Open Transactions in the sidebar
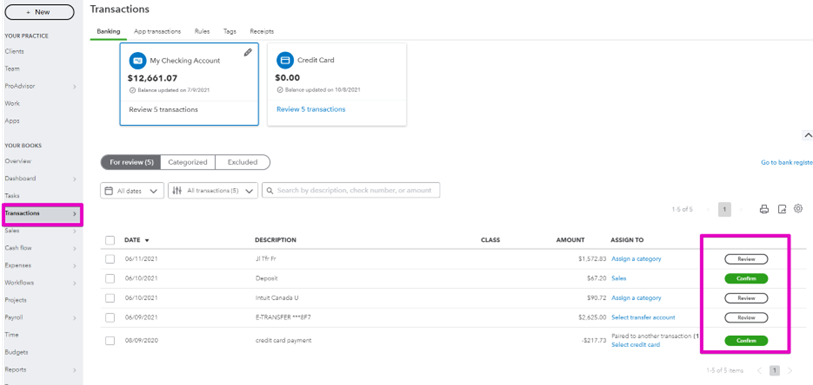 click(43, 213)
